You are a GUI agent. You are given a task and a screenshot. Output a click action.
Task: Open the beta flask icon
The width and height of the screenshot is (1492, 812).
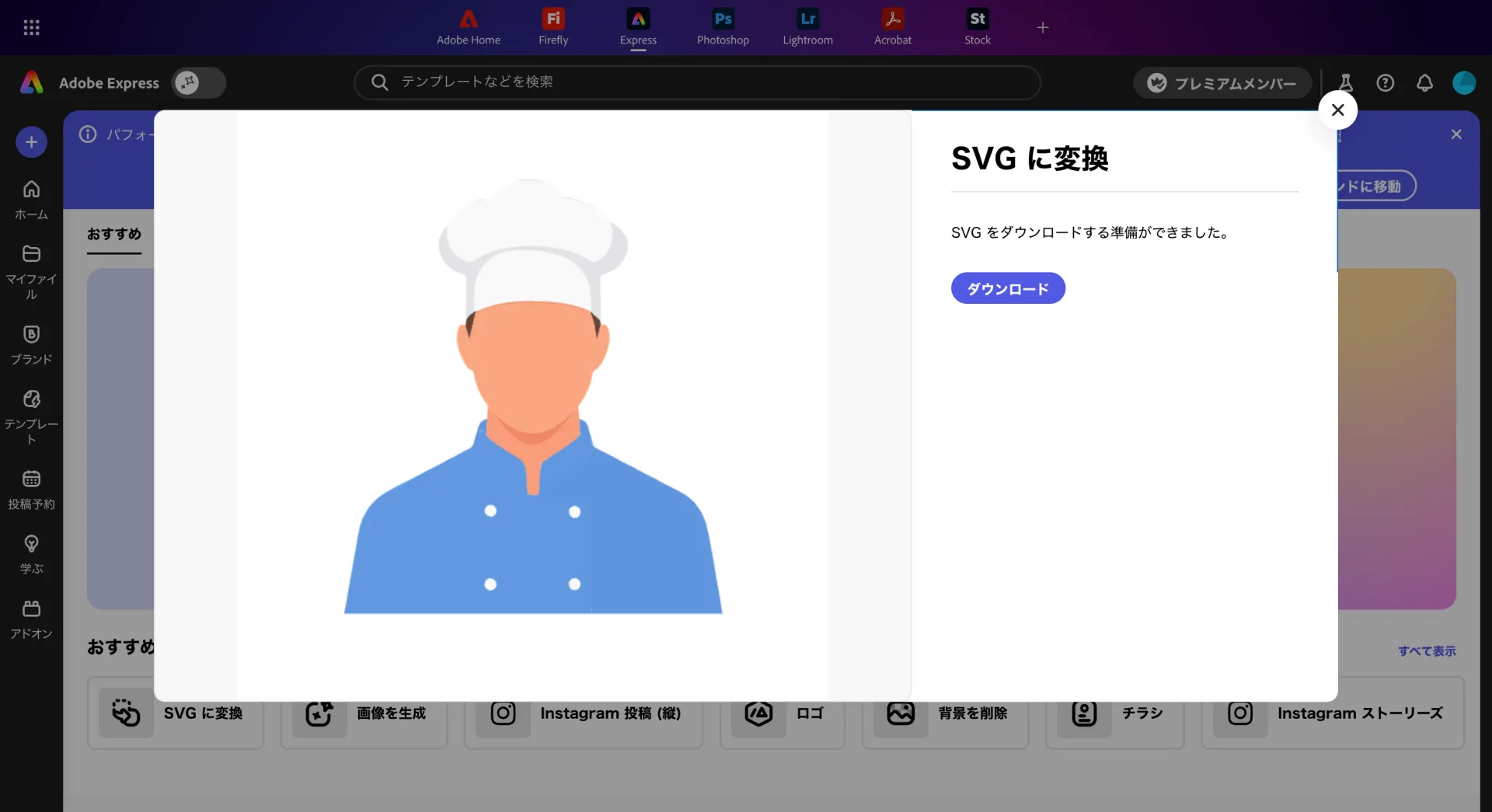[x=1346, y=83]
